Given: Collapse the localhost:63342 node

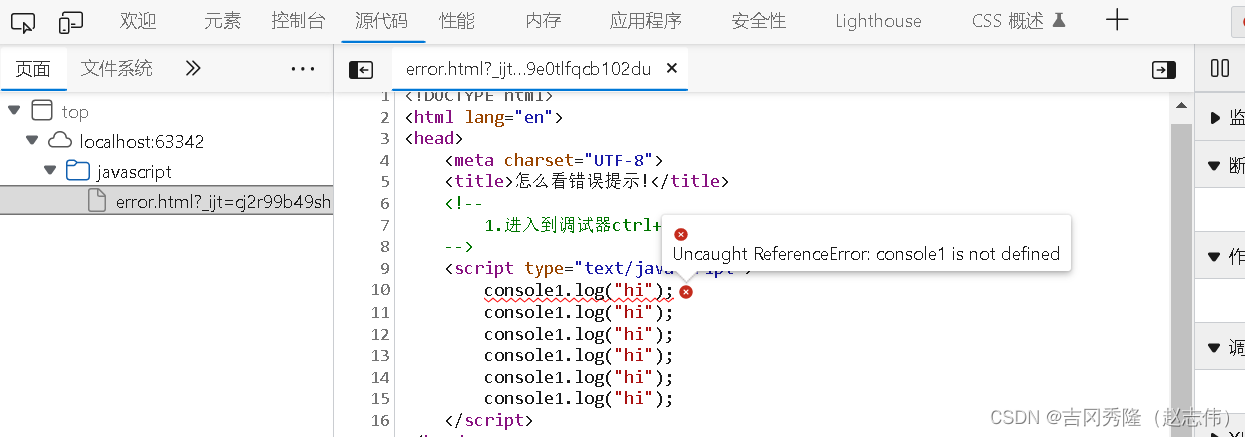Looking at the screenshot, I should click(x=32, y=141).
